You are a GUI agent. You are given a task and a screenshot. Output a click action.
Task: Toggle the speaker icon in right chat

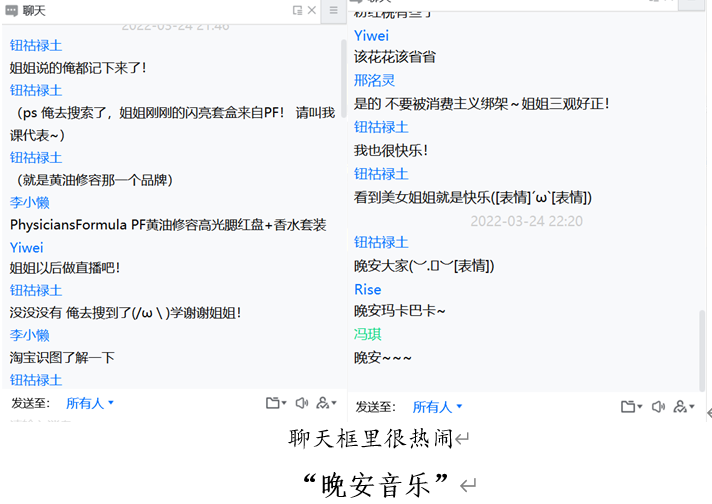[658, 406]
